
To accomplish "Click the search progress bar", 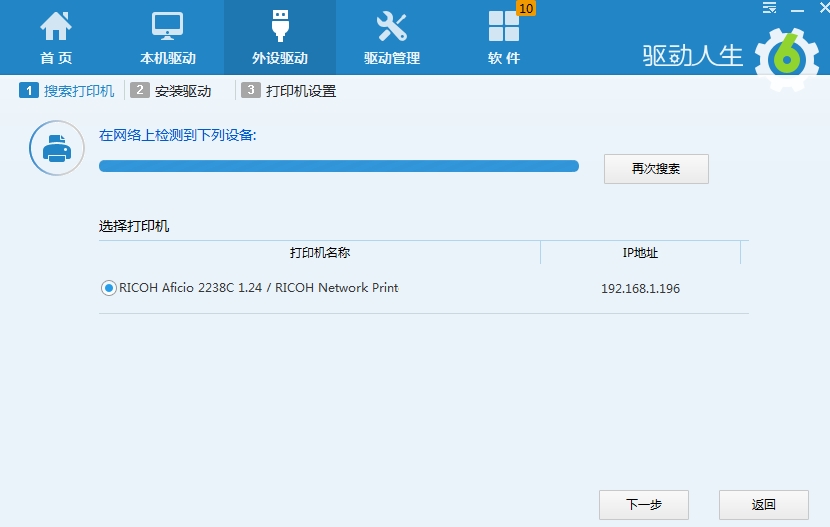I will point(339,166).
